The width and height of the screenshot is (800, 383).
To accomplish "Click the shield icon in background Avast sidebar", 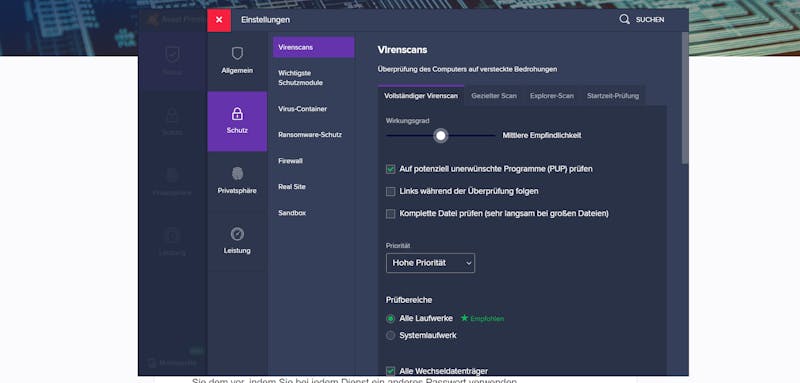I will click(172, 55).
